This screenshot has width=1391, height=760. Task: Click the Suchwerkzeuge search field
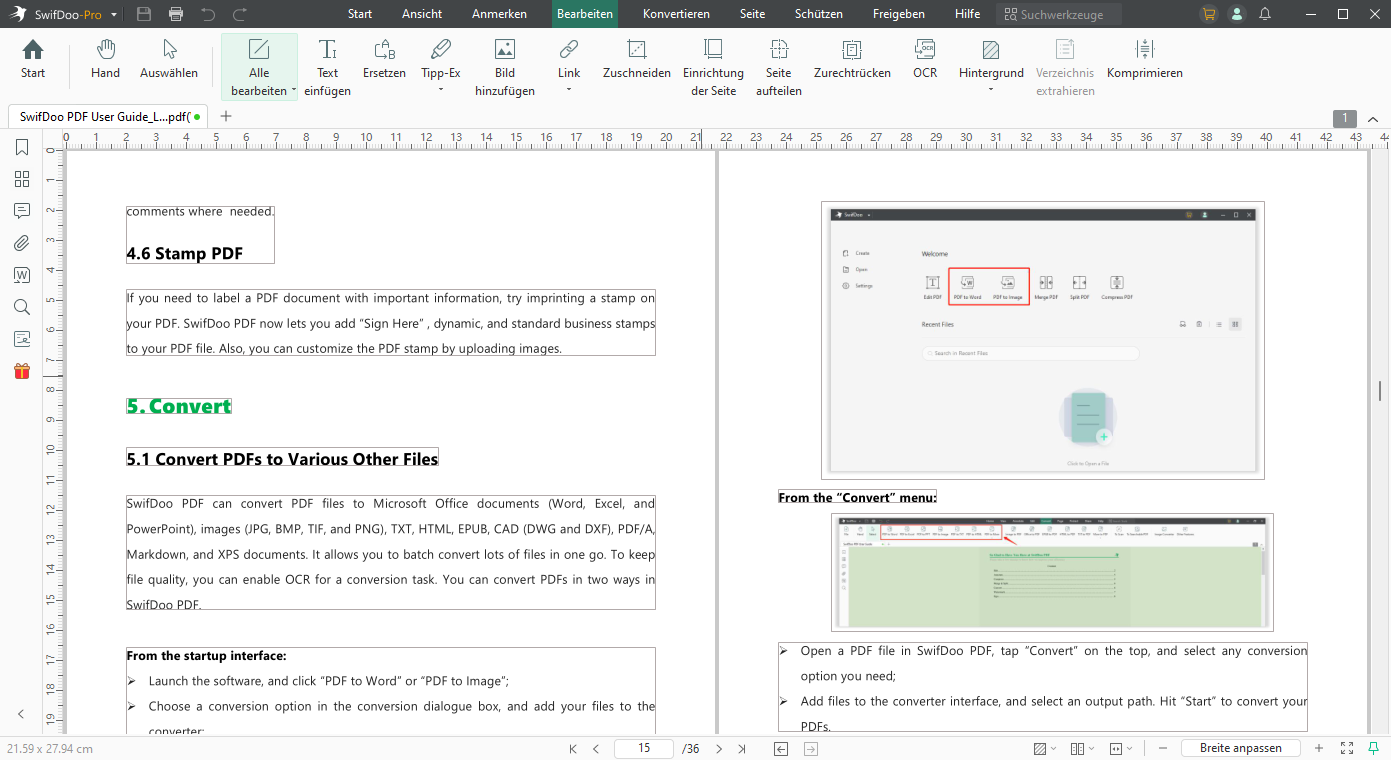(1059, 14)
